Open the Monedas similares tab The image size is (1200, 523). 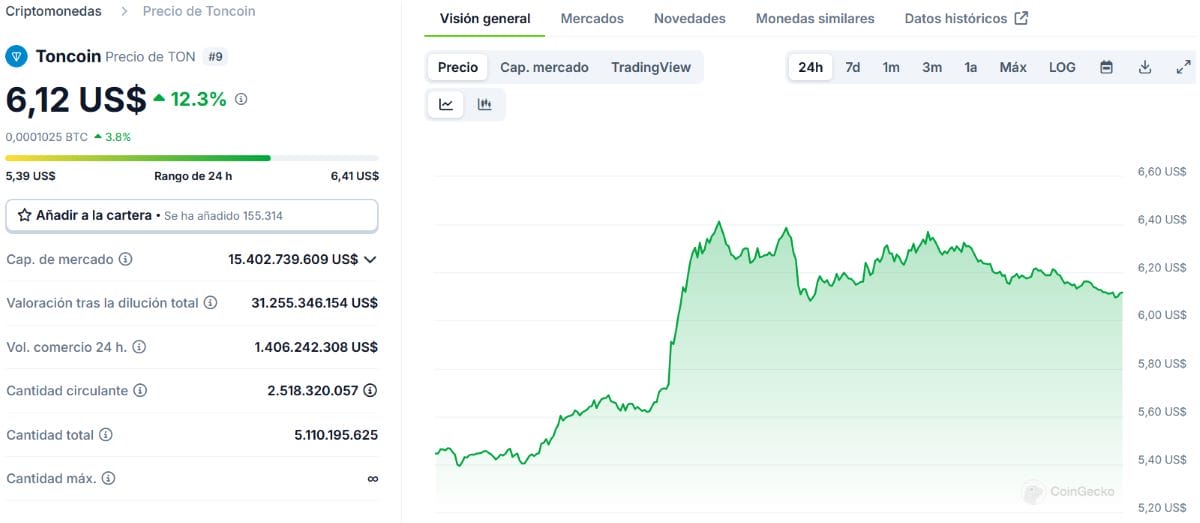[815, 18]
